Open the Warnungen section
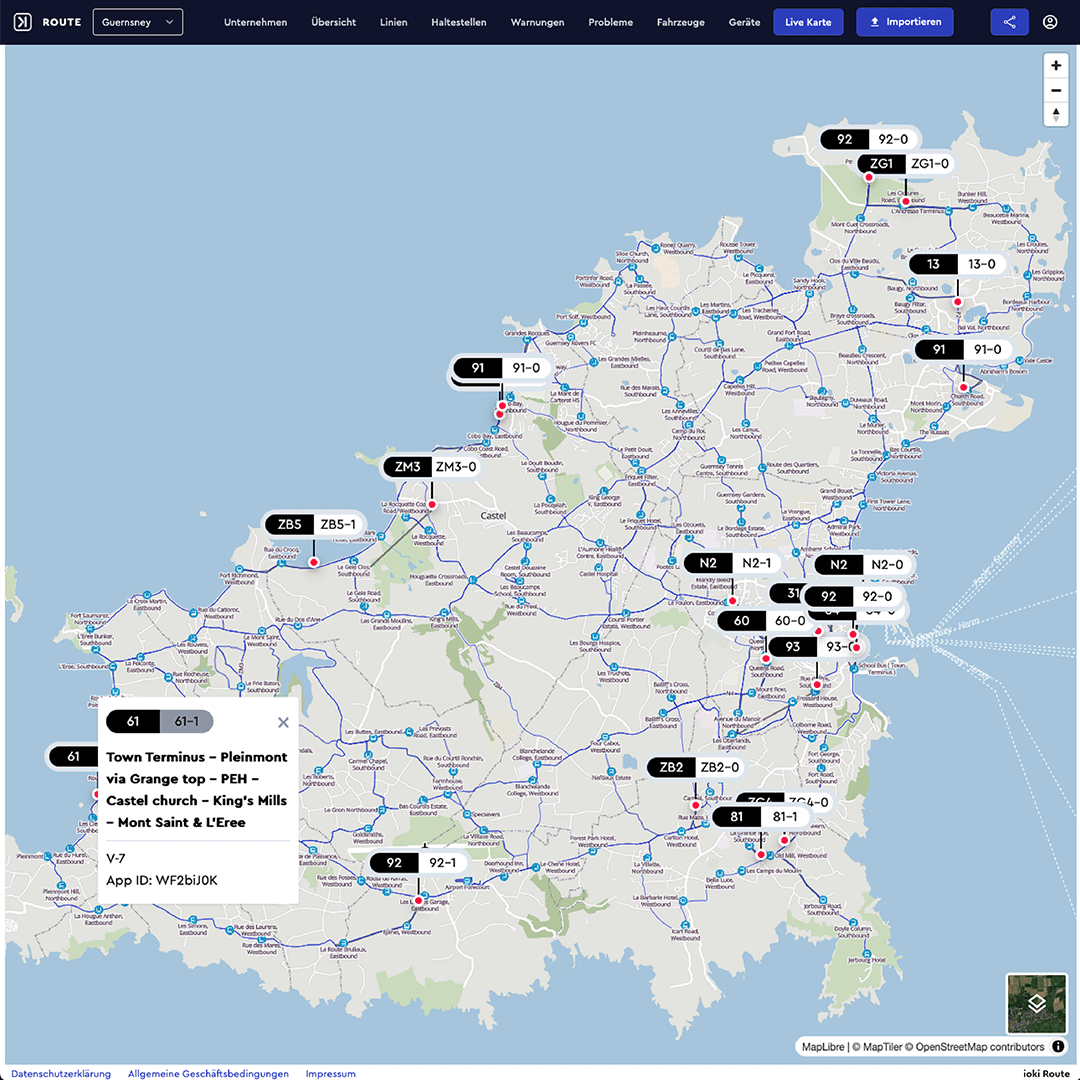 click(x=537, y=22)
